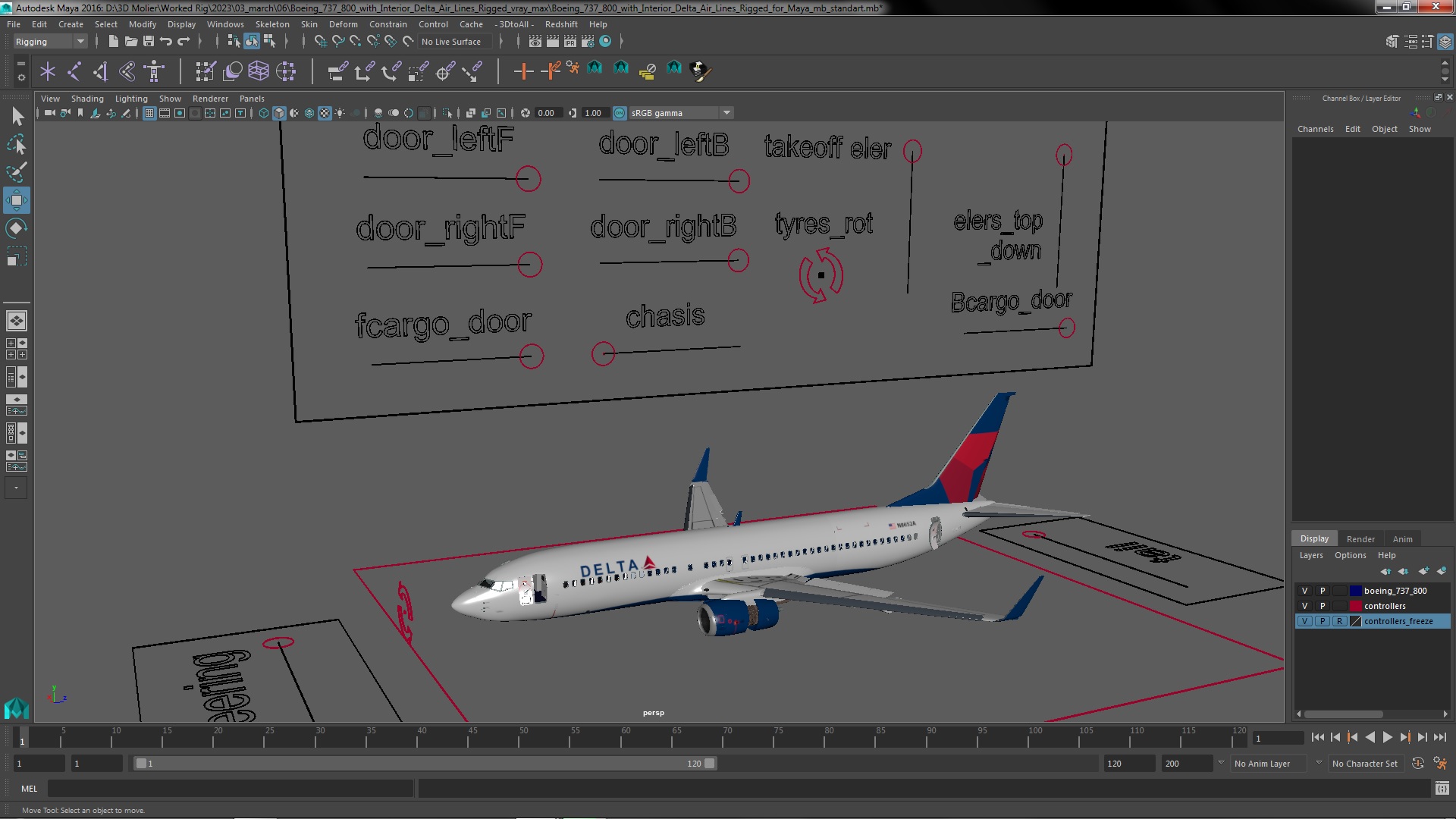Click play forwards button
This screenshot has height=819, width=1456.
(x=1387, y=737)
